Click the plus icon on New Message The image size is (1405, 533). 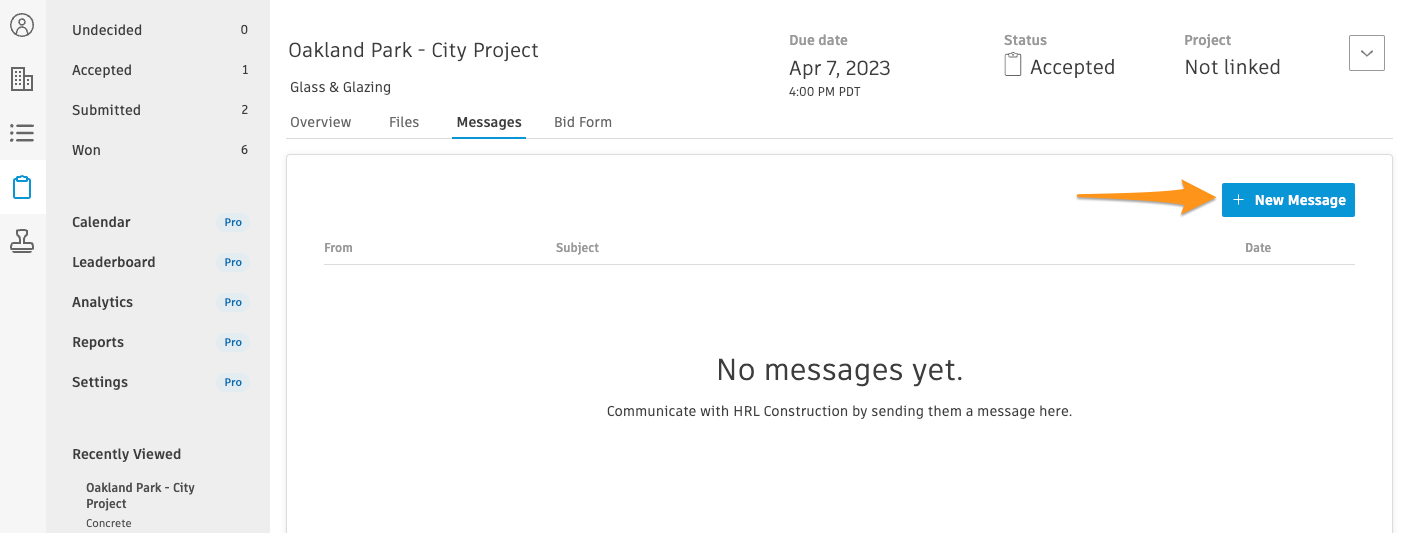(1238, 200)
